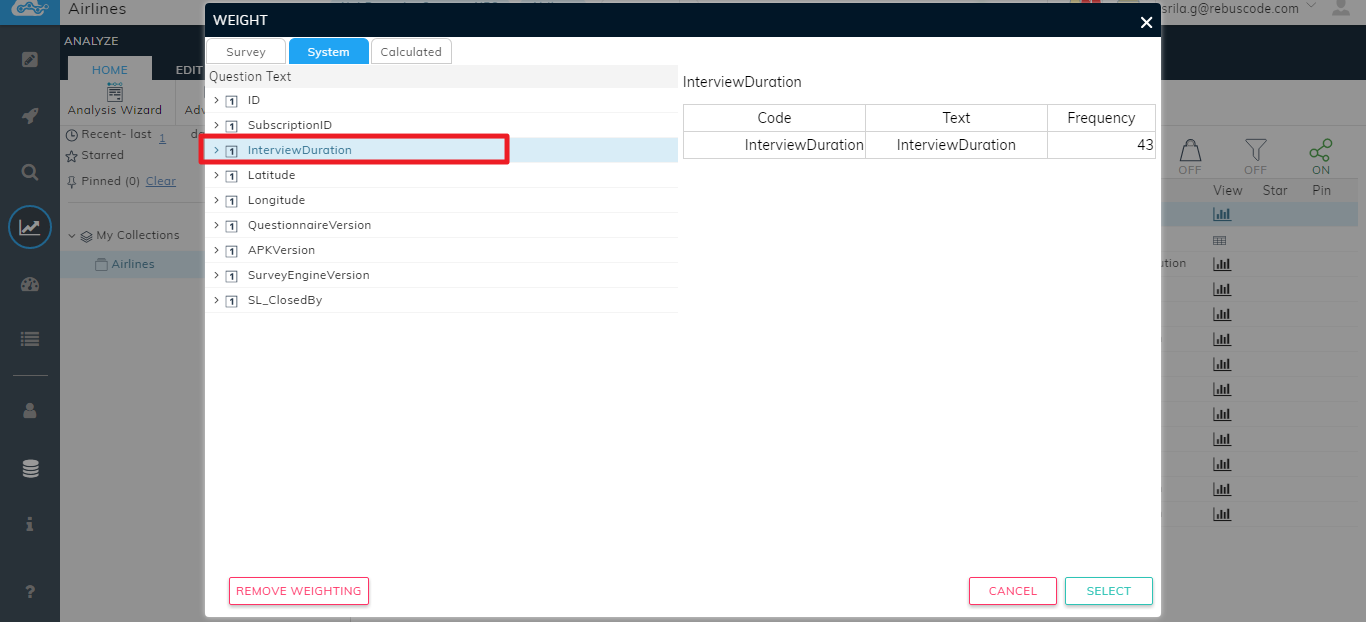Click the Text column header

tap(956, 118)
